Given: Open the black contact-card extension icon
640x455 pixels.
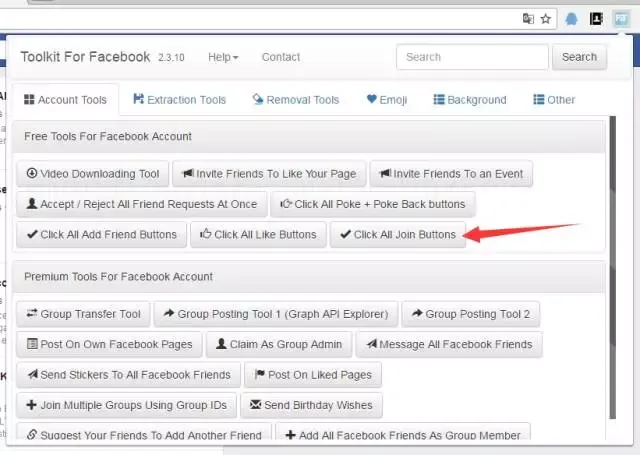Looking at the screenshot, I should (596, 18).
